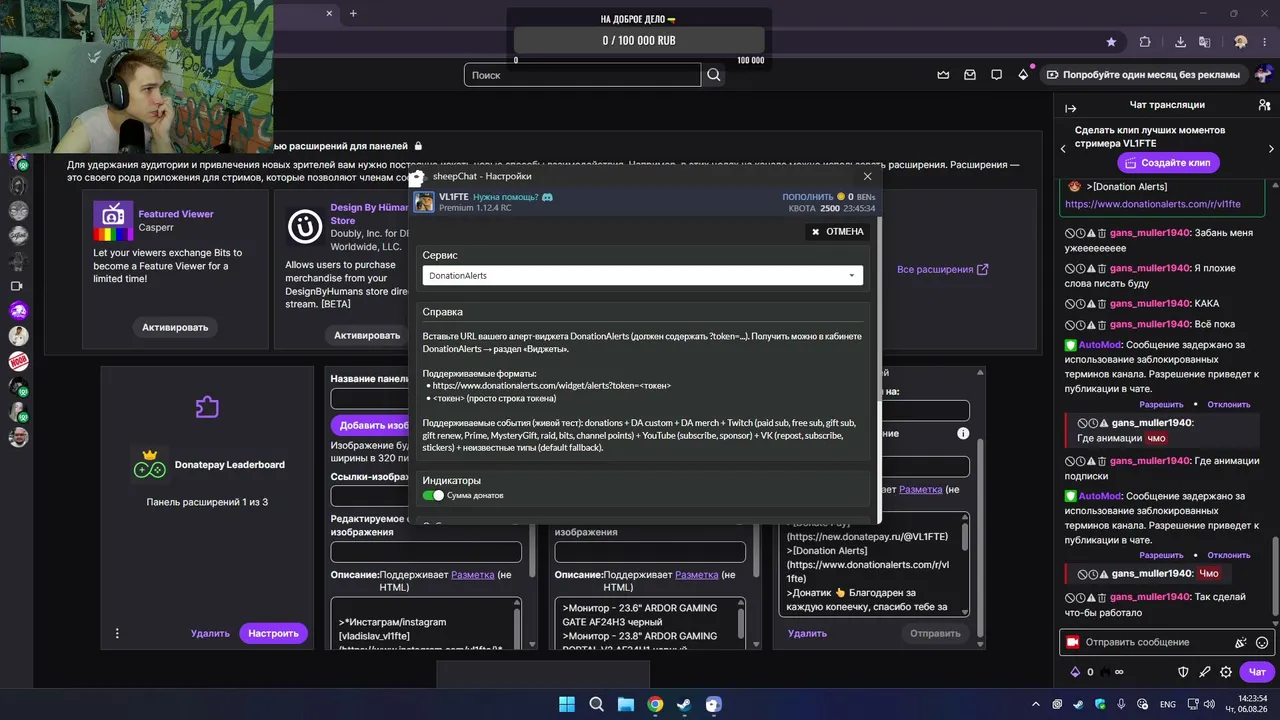This screenshot has height=720, width=1280.
Task: Click the purple 'Чат' send button
Action: pyautogui.click(x=1257, y=672)
